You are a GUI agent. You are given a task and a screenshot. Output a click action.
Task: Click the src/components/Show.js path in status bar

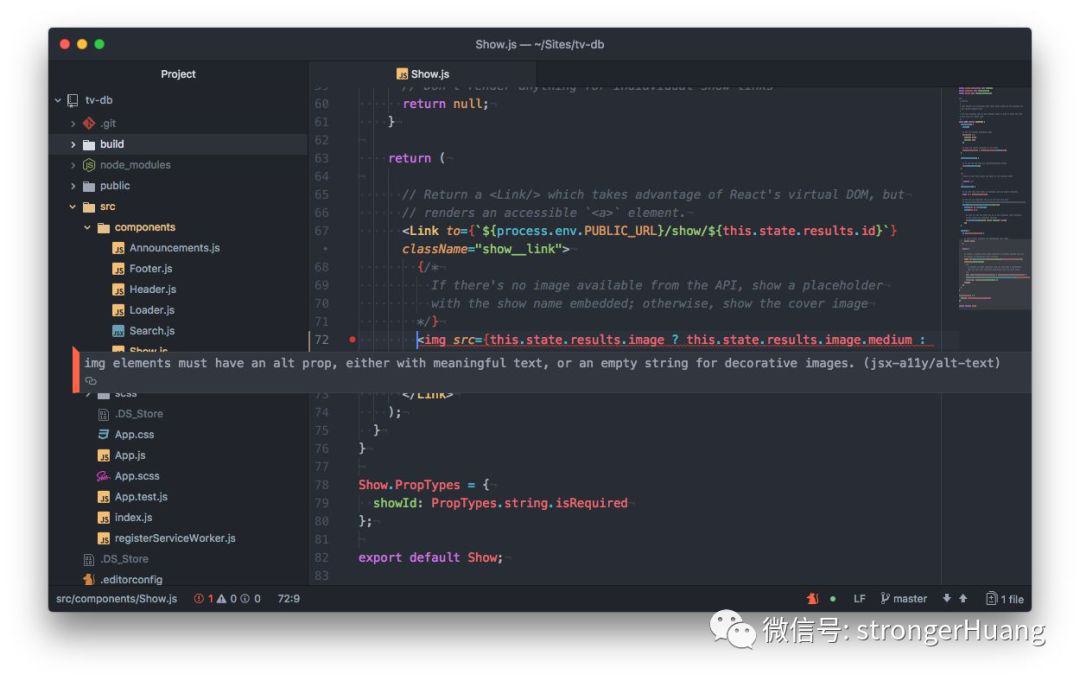pos(116,598)
